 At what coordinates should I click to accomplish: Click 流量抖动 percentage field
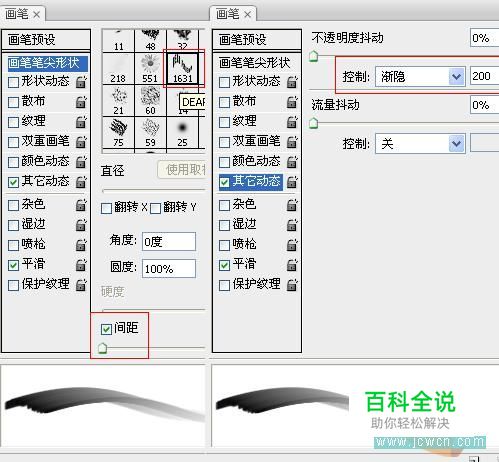coord(484,105)
